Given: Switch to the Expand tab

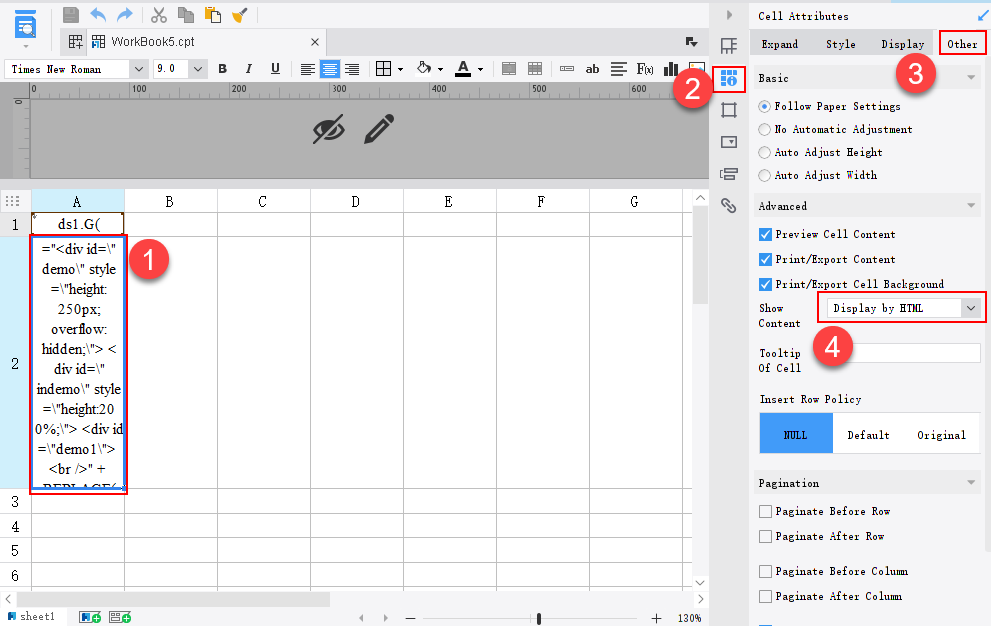Looking at the screenshot, I should (780, 44).
